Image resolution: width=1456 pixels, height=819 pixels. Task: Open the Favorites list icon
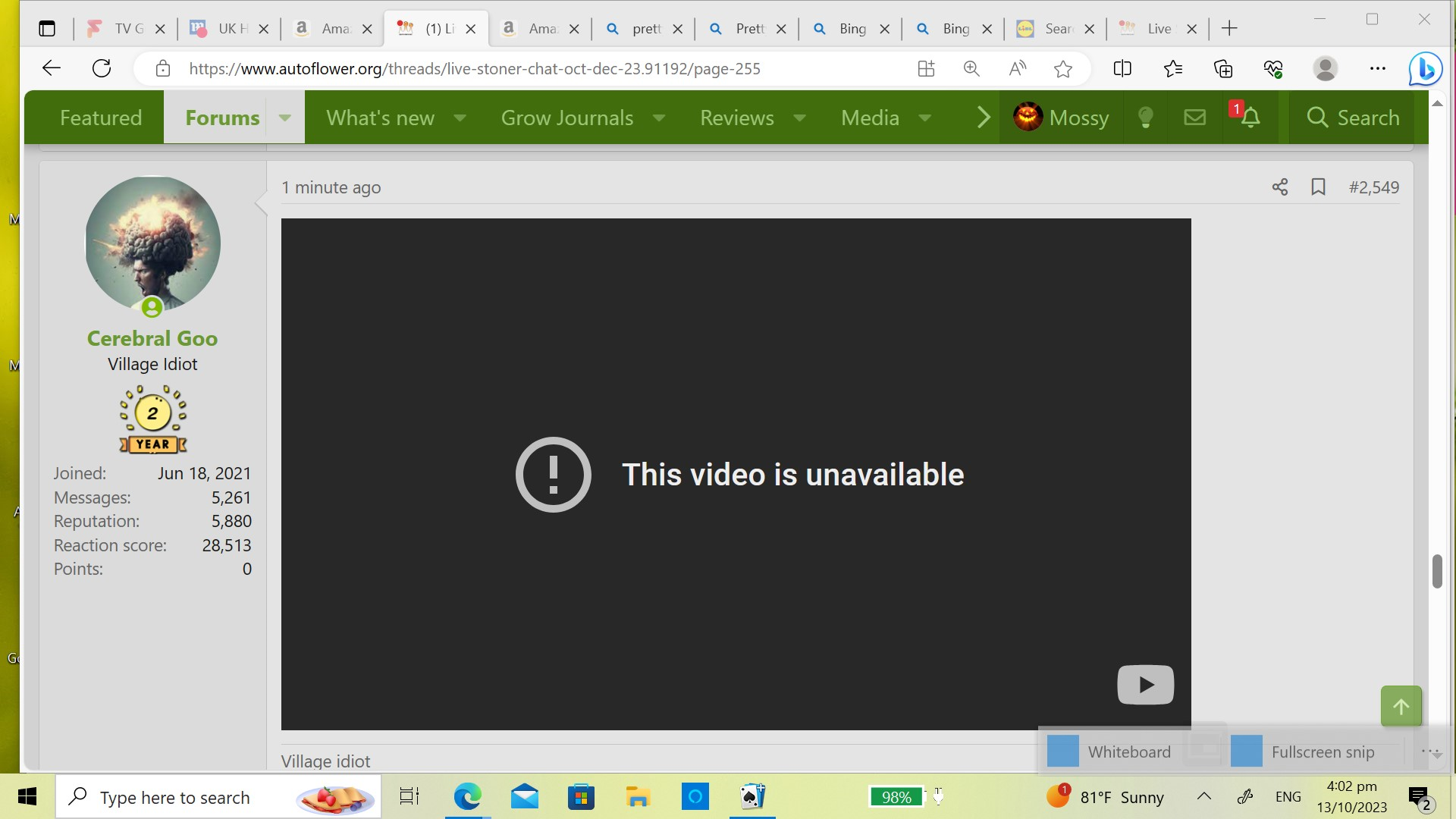[x=1172, y=69]
